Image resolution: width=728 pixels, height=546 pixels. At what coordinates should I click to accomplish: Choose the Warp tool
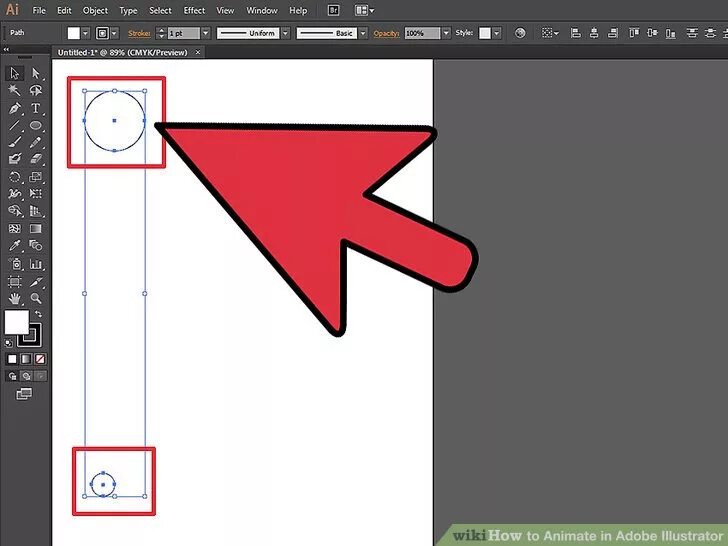14,194
